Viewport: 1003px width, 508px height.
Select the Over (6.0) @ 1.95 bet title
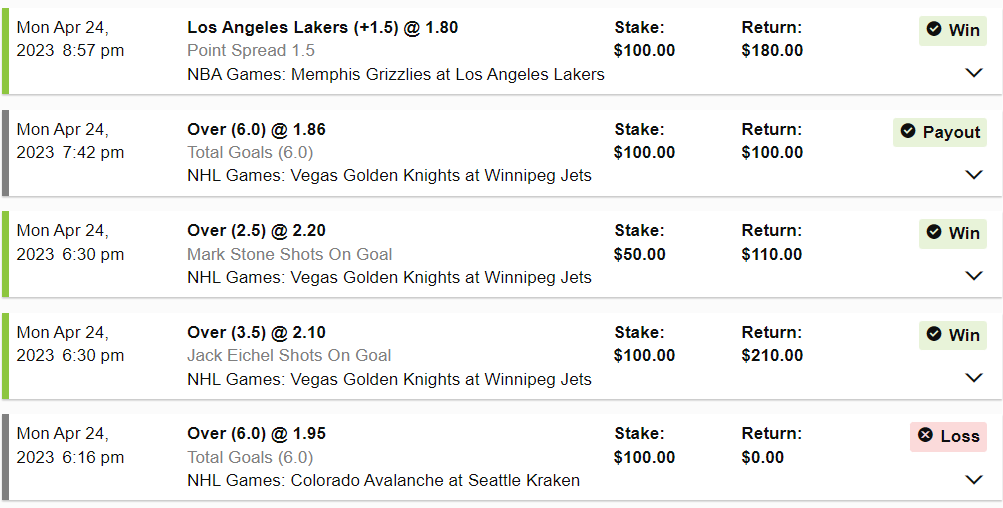pos(256,434)
